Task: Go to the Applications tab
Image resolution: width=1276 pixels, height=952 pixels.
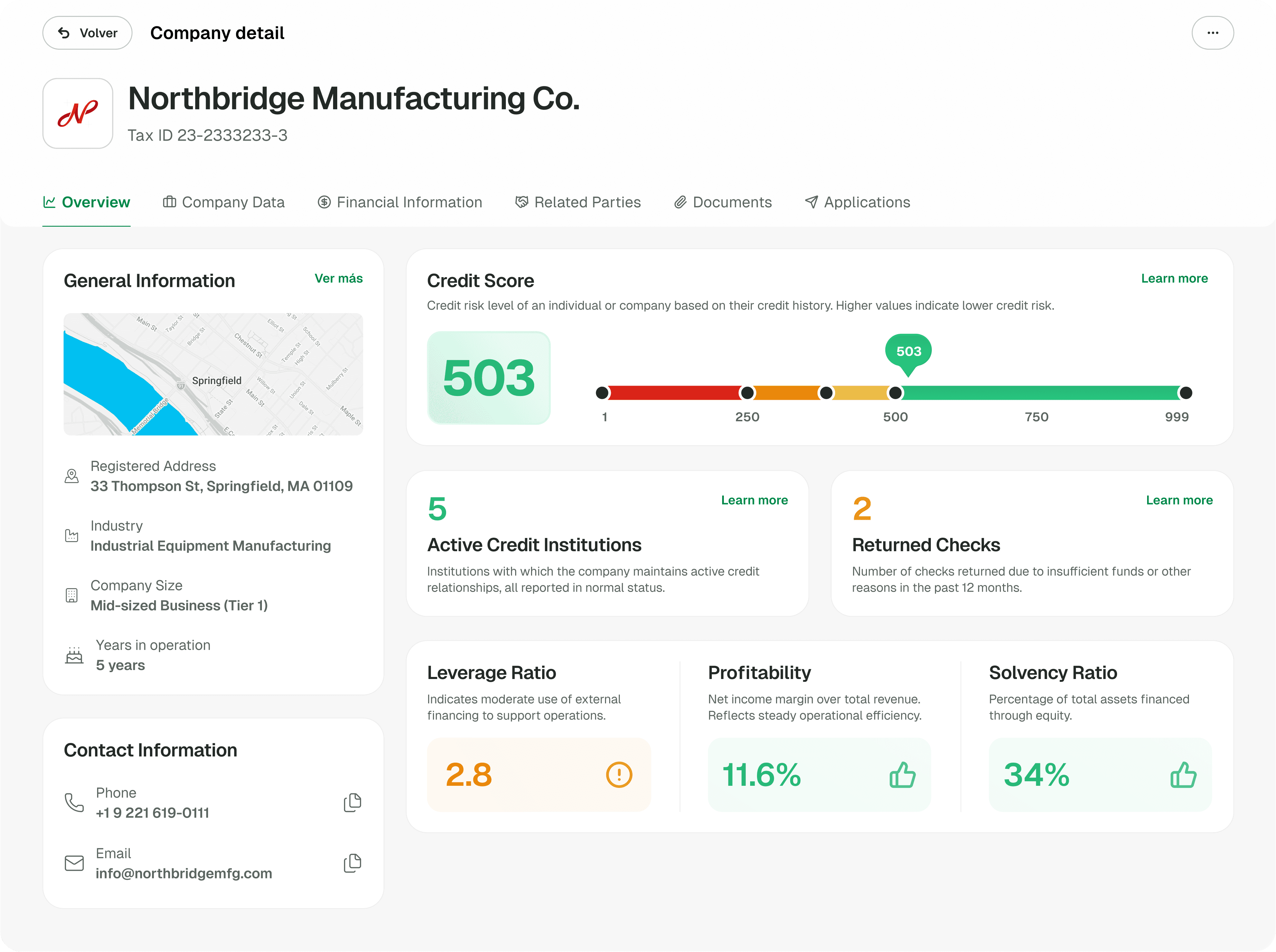Action: pos(857,202)
